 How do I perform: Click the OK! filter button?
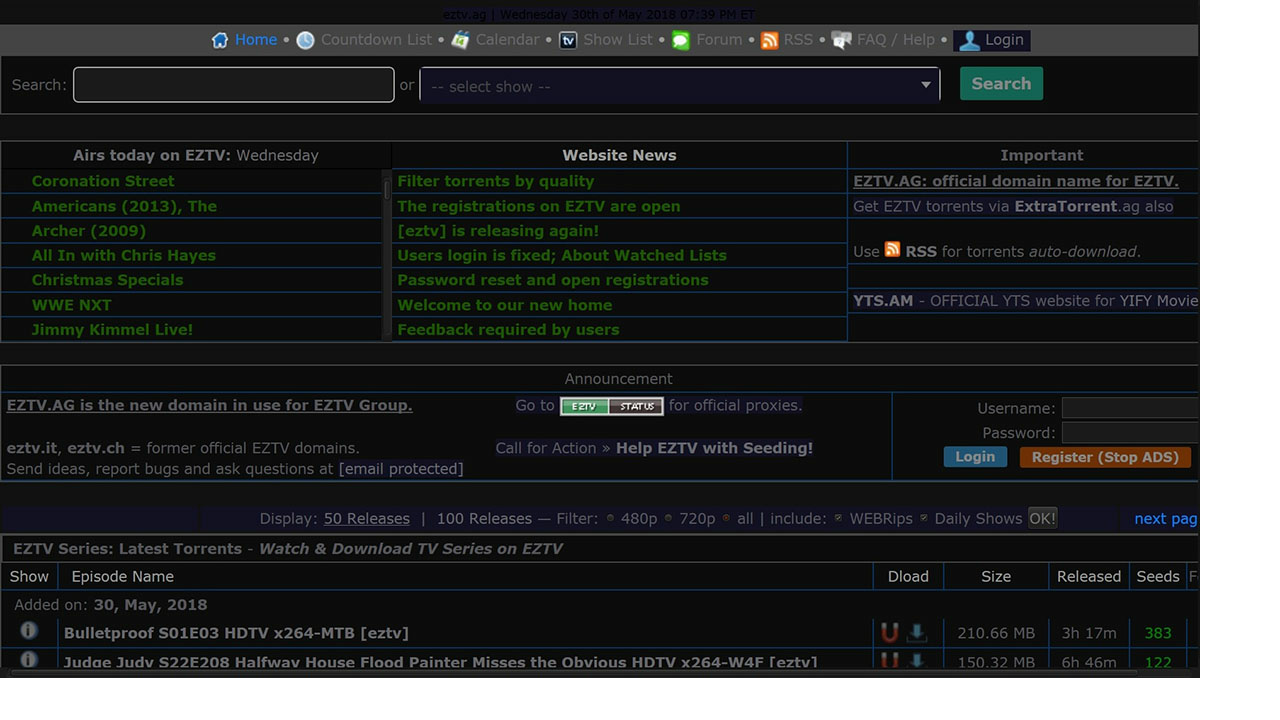1042,518
